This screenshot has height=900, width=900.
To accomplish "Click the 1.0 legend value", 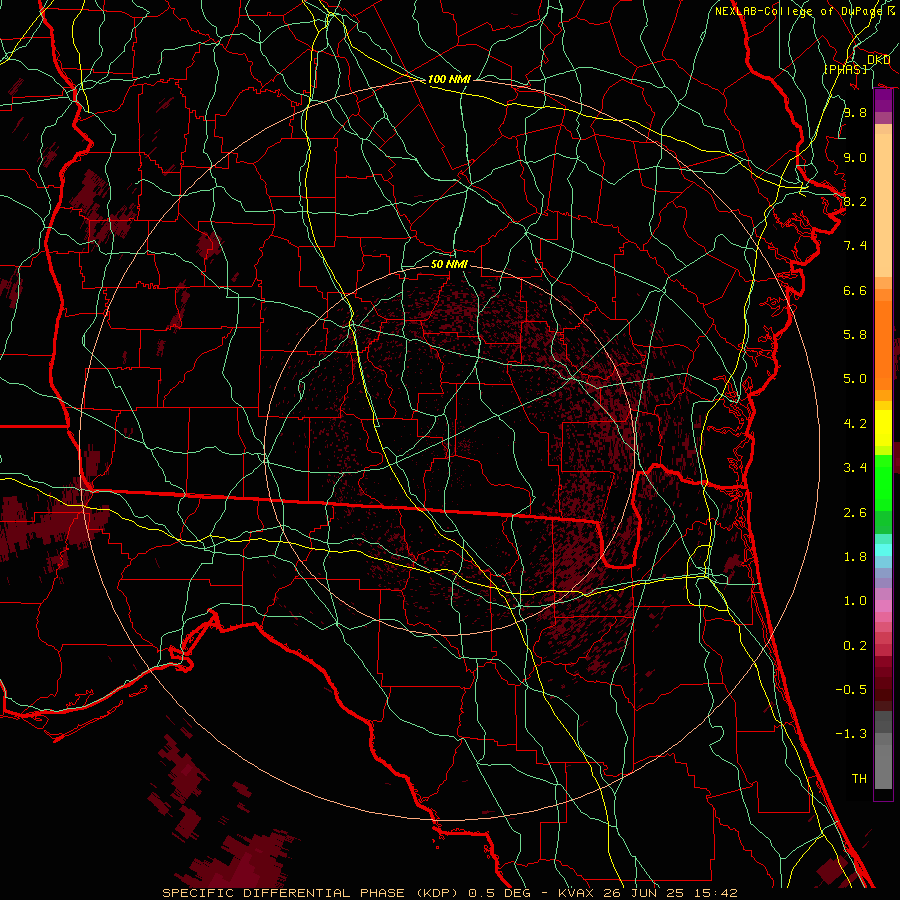I will (x=855, y=601).
